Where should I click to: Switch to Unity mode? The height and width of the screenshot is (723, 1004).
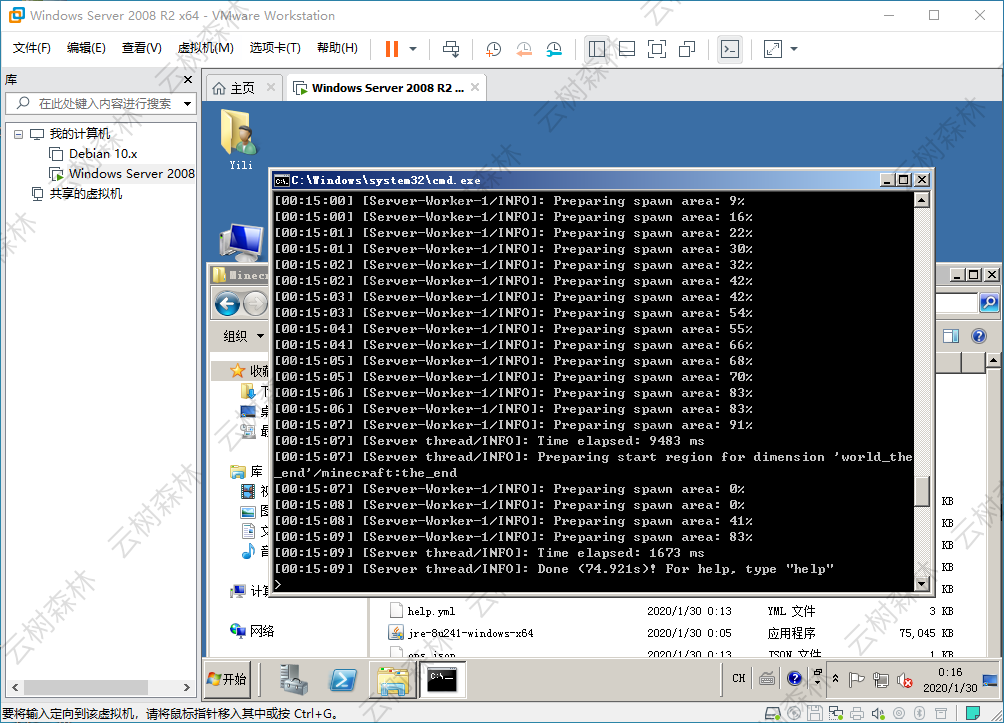[687, 49]
